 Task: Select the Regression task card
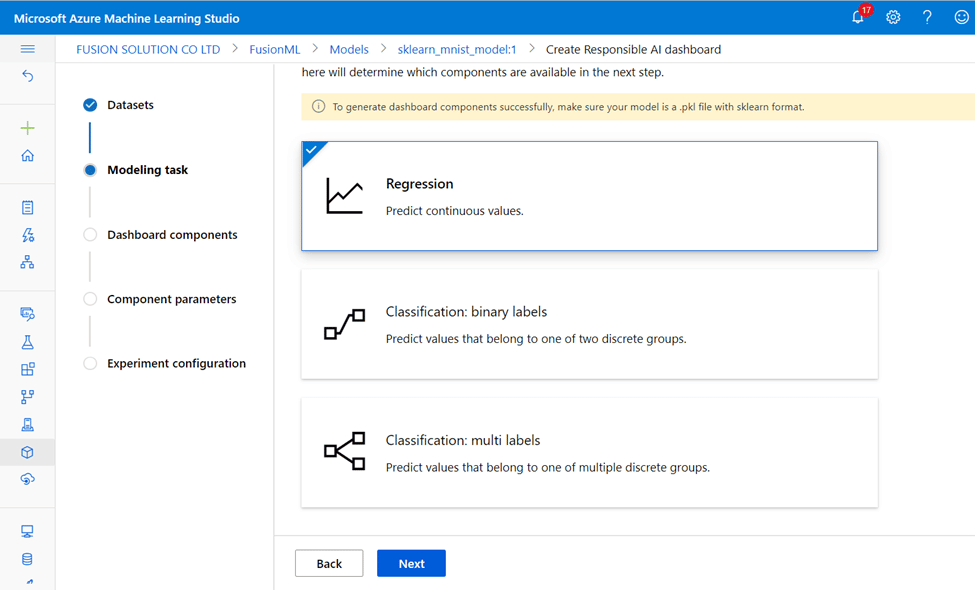589,196
